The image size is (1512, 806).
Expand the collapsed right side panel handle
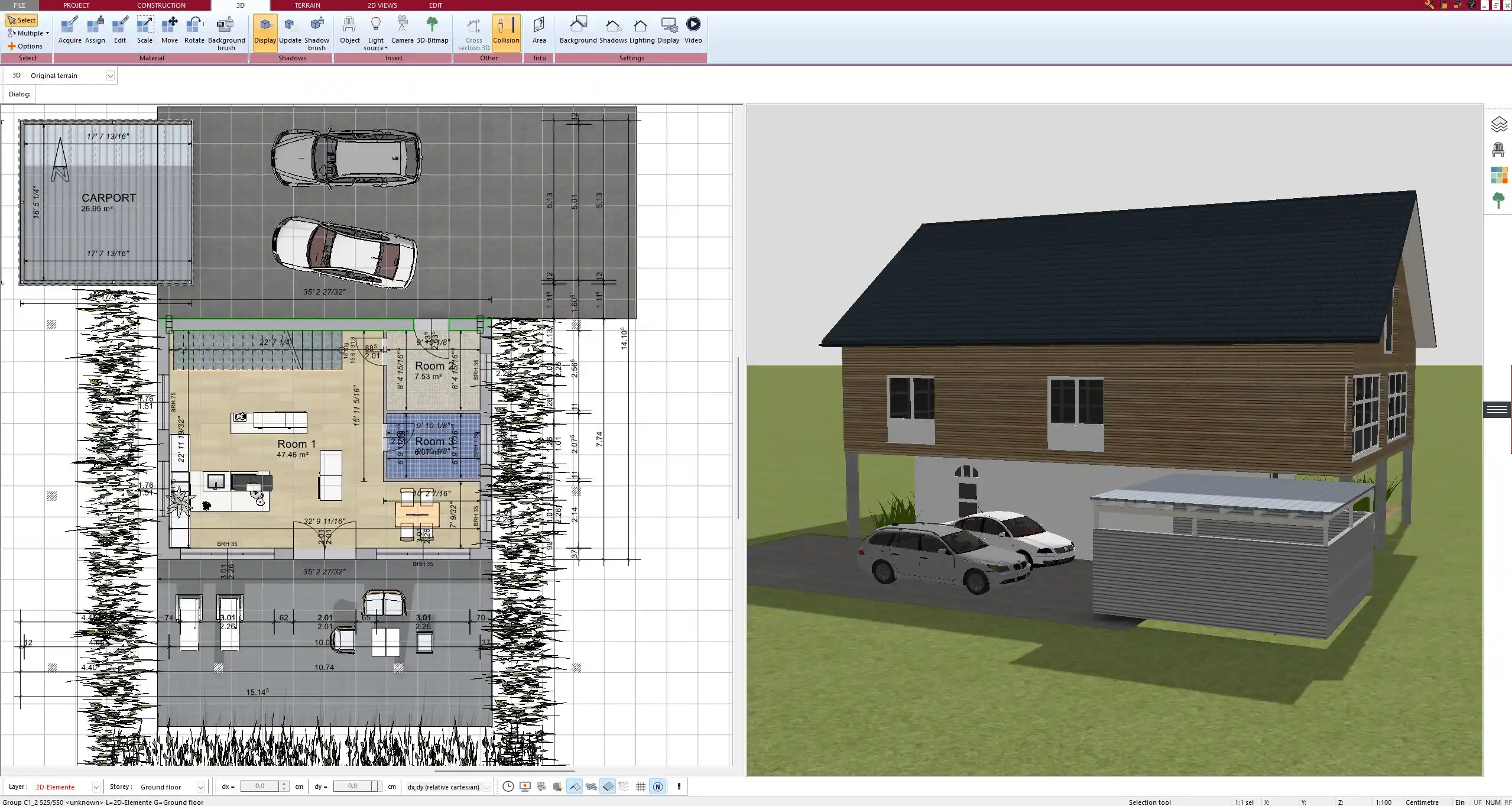[x=1497, y=409]
